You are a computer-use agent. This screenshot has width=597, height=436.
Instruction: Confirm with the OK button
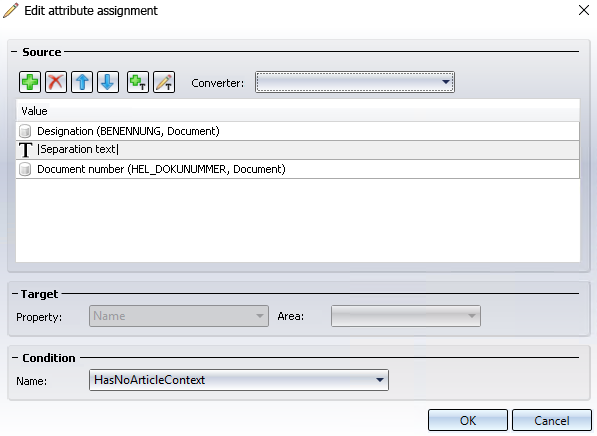point(468,420)
